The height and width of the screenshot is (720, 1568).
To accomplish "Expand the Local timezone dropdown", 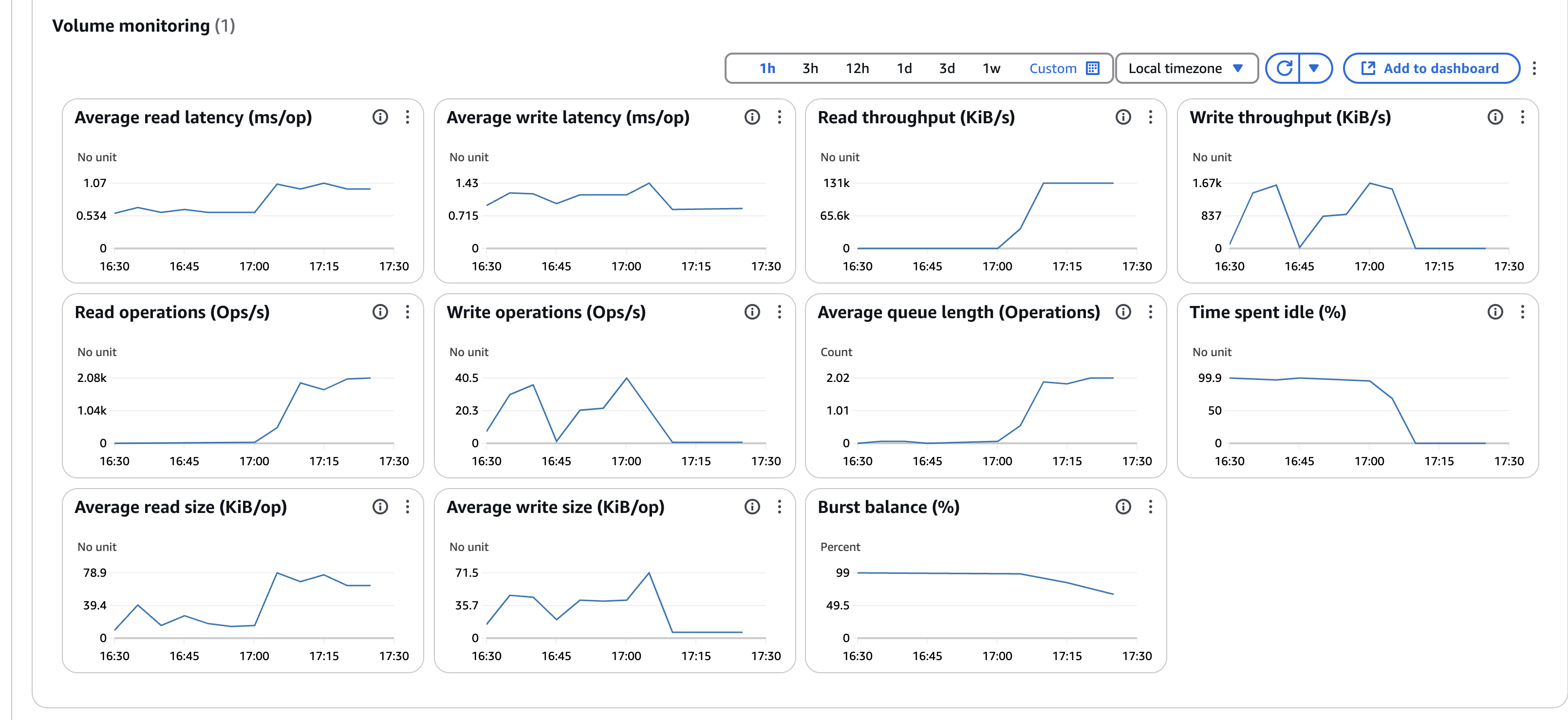I will (1186, 68).
